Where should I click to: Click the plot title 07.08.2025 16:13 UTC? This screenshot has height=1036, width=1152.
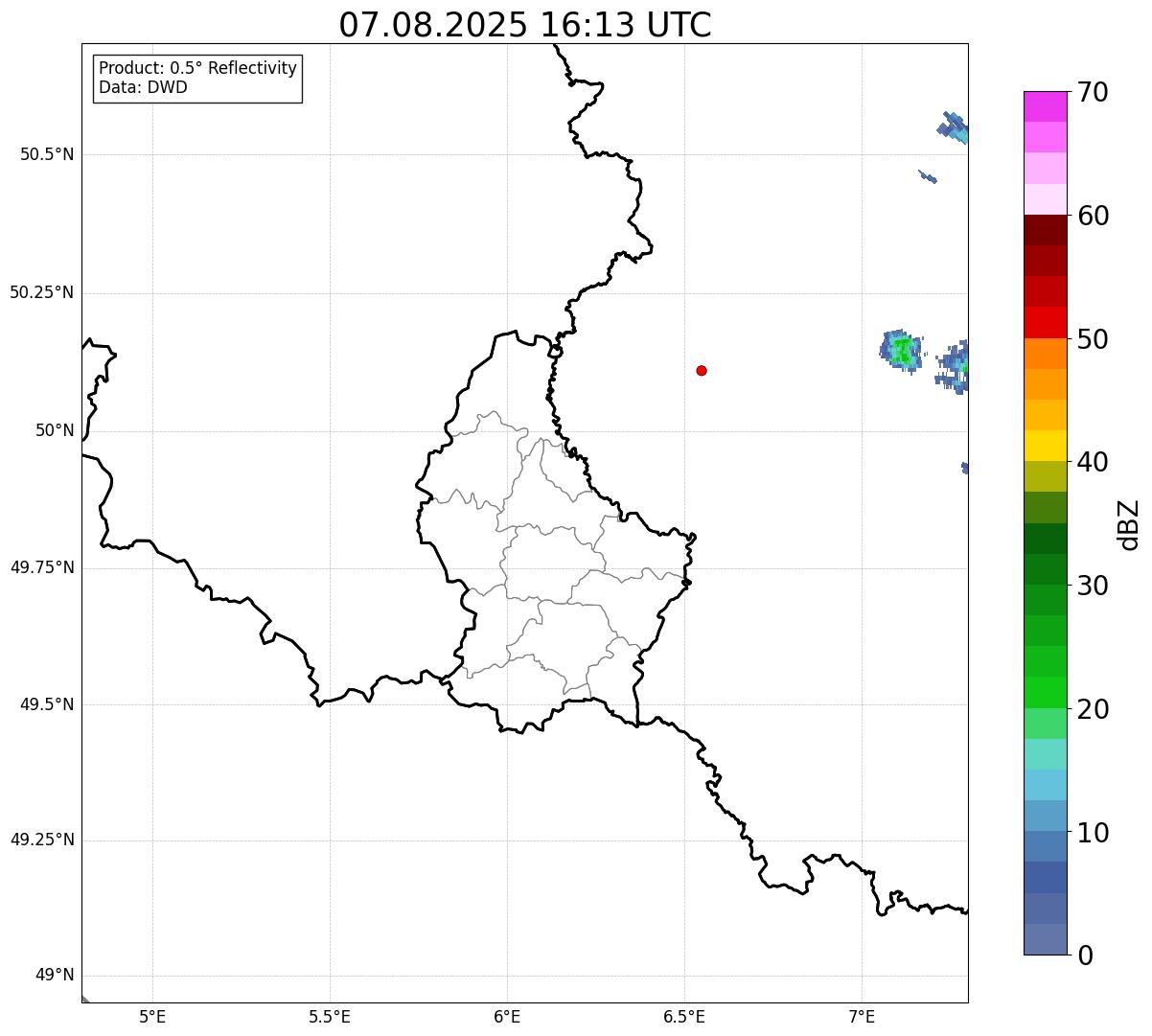pos(525,25)
